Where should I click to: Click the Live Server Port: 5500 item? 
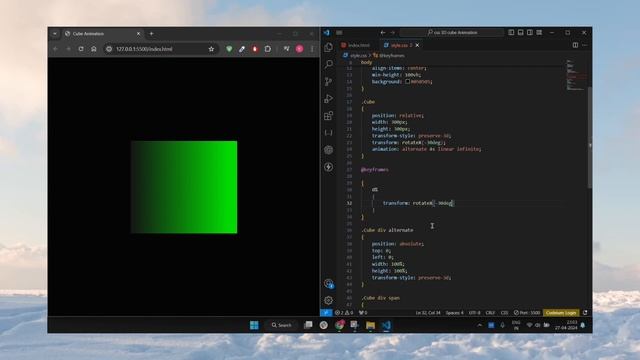(x=527, y=313)
